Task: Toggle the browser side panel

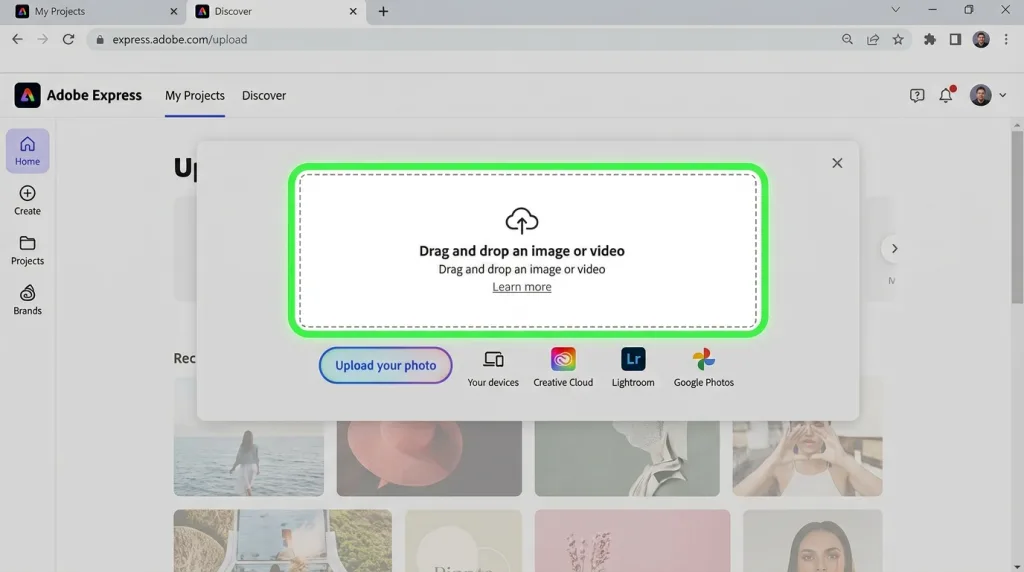Action: [x=955, y=39]
